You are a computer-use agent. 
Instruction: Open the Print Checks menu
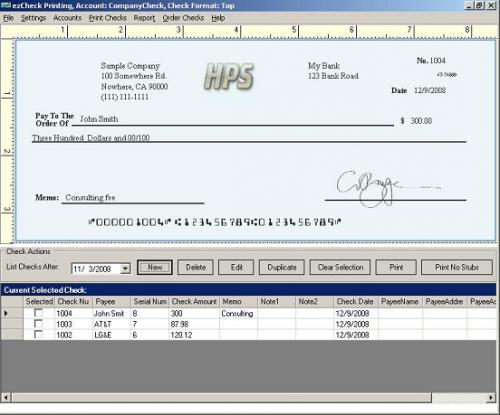(107, 18)
